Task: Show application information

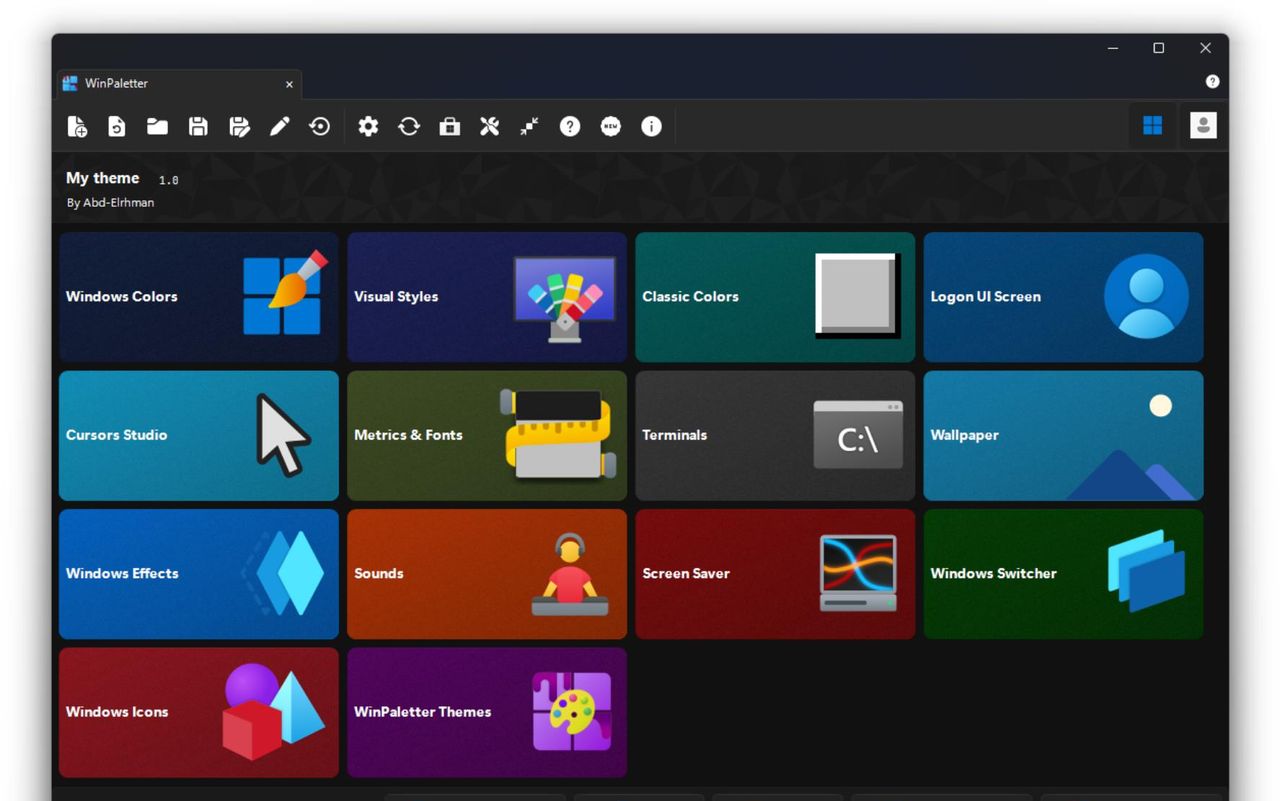Action: click(x=651, y=126)
